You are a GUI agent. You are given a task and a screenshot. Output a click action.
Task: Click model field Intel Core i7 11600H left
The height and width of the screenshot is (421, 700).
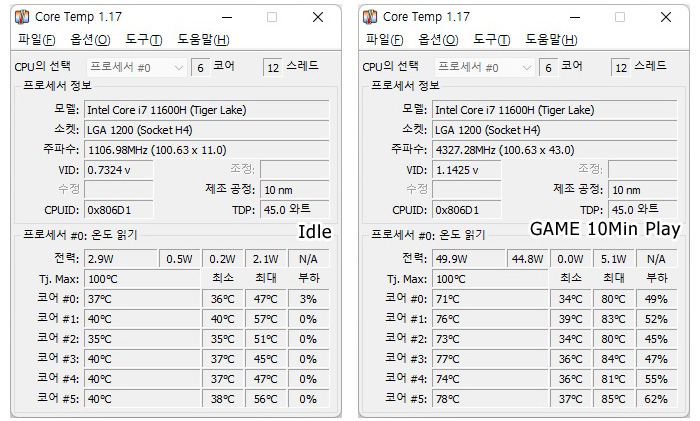(206, 110)
